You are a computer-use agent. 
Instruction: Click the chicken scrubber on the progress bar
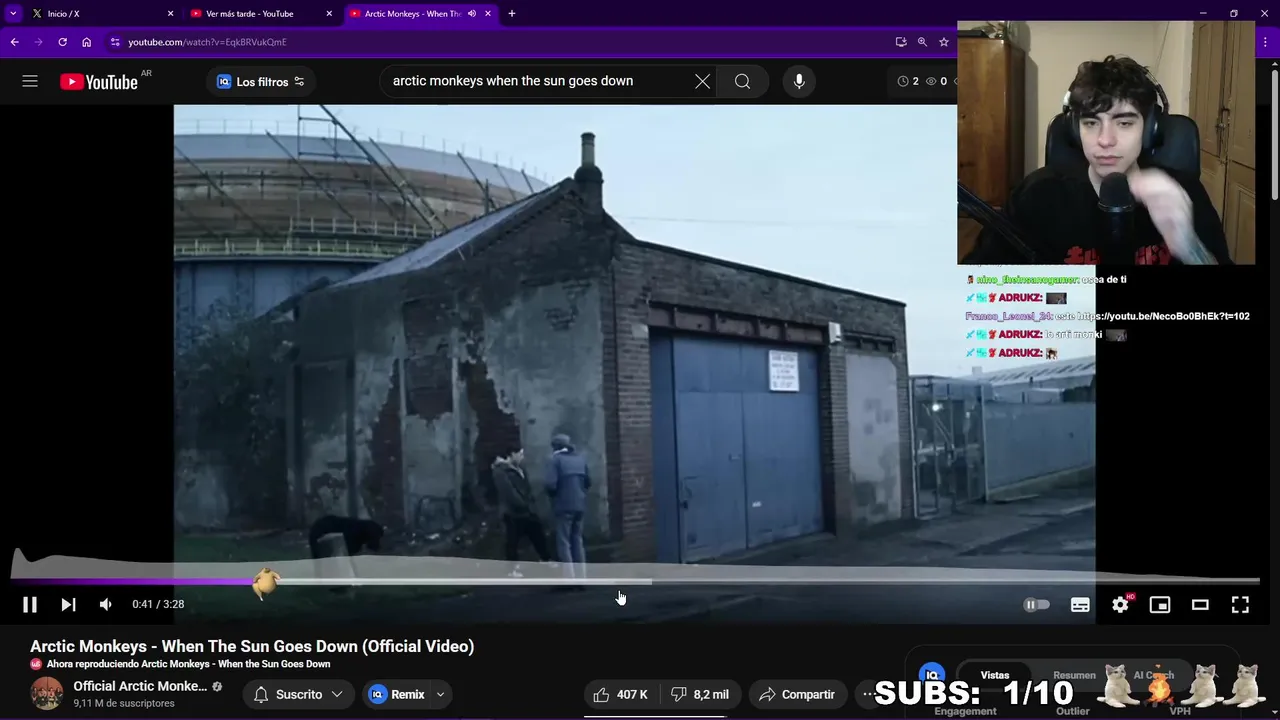click(265, 582)
